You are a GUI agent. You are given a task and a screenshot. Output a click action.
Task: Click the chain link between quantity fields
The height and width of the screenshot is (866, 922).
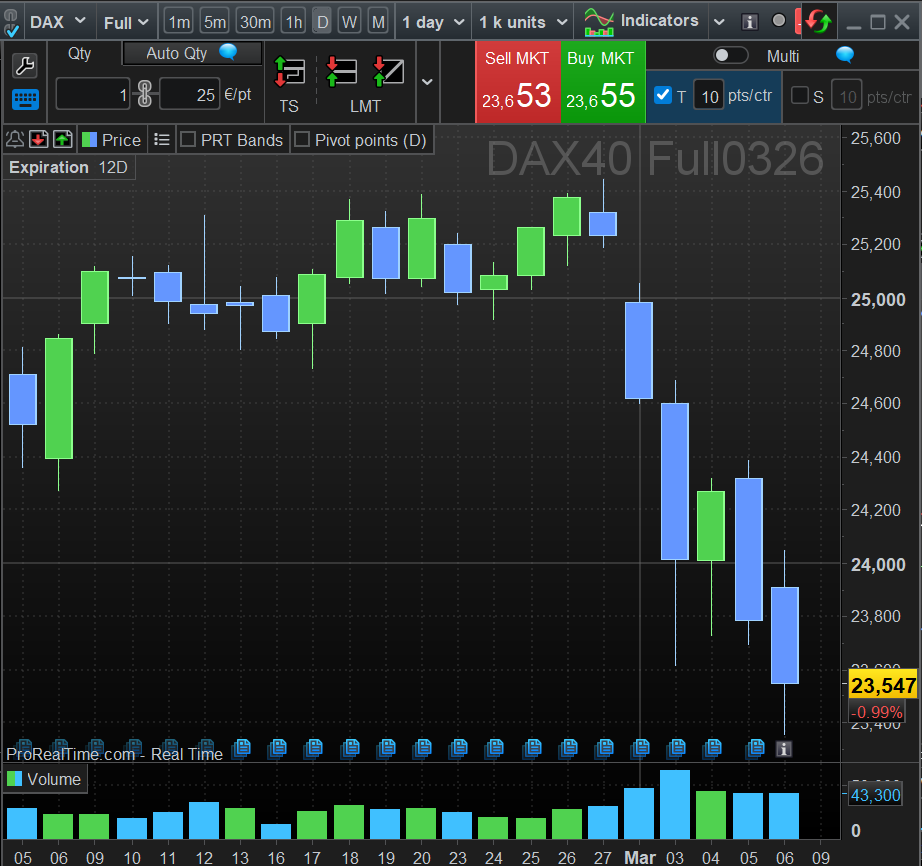click(x=144, y=96)
